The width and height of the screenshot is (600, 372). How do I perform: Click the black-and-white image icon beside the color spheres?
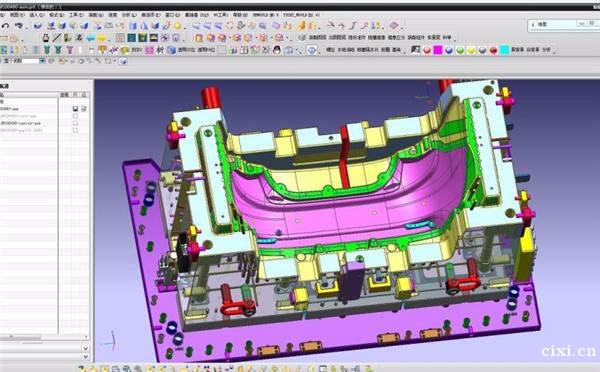click(416, 49)
